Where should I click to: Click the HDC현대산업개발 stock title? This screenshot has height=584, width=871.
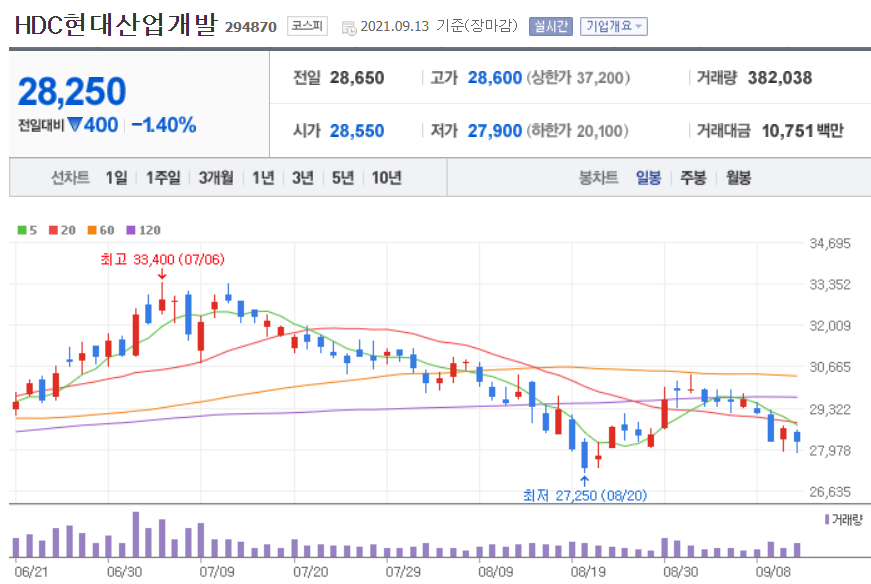point(116,26)
